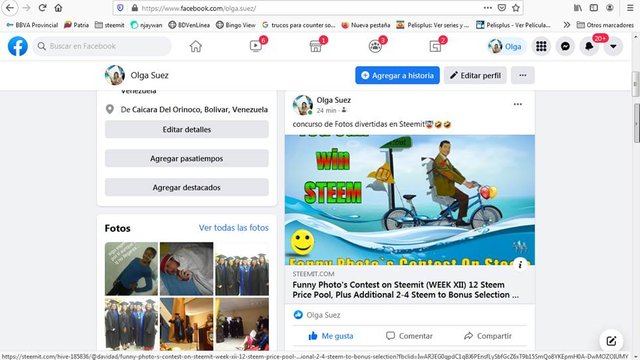Open the new message compose icon
The image size is (640, 360).
click(611, 341)
